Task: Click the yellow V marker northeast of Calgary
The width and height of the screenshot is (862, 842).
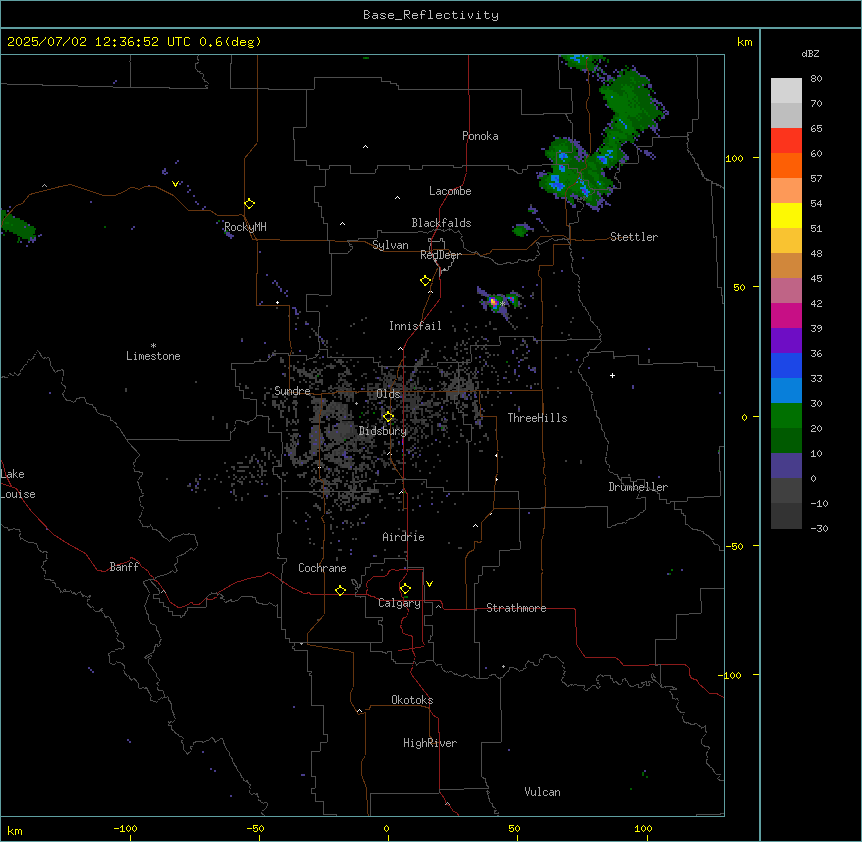Action: (429, 584)
